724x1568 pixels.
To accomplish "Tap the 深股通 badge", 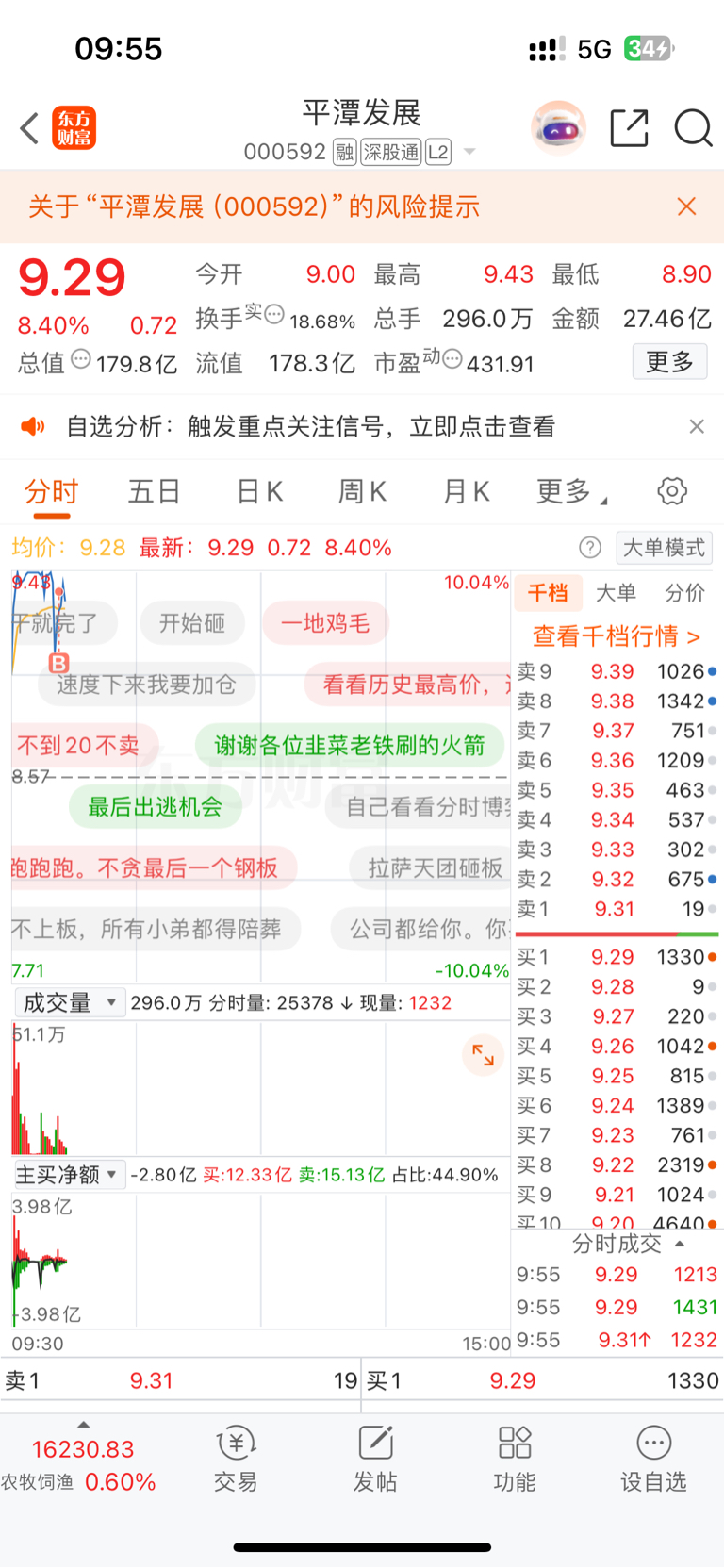I will pos(391,152).
